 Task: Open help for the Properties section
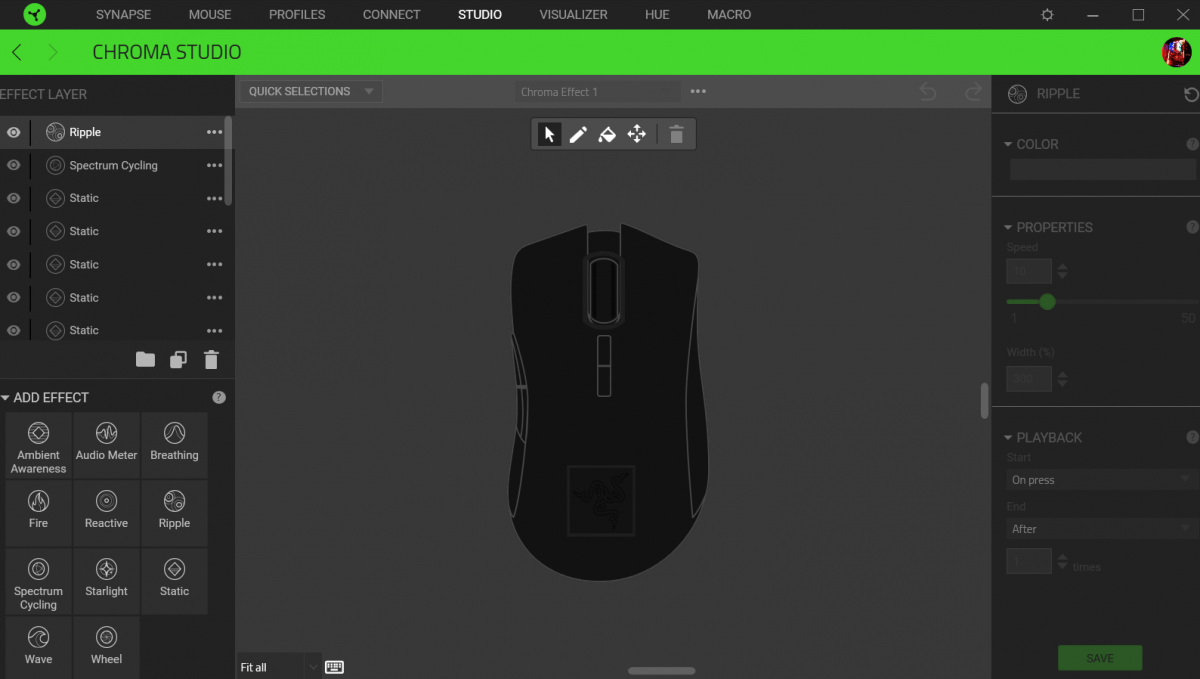(x=1192, y=227)
